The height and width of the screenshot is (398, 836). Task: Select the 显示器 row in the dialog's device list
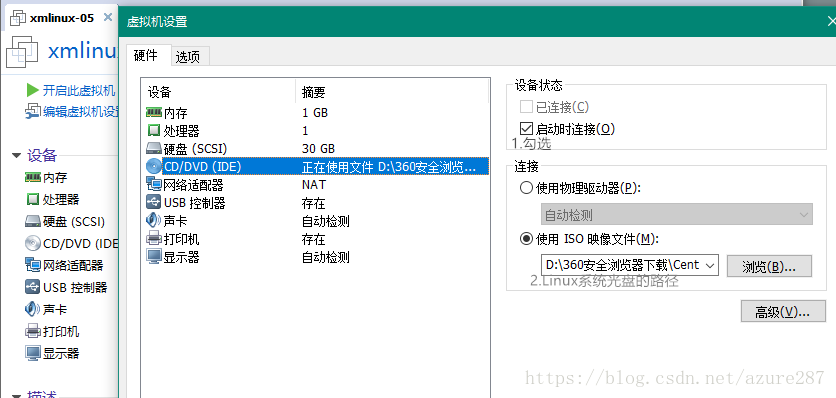316,257
